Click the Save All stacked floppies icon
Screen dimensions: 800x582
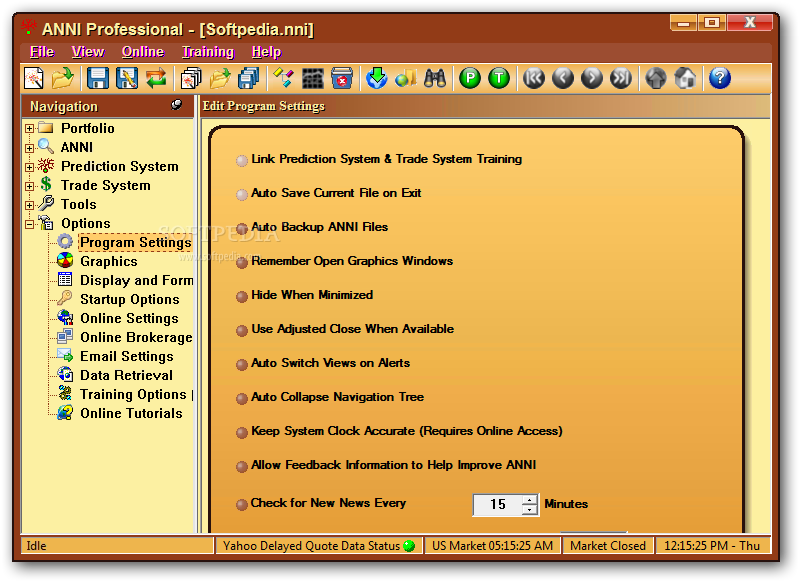(x=249, y=79)
